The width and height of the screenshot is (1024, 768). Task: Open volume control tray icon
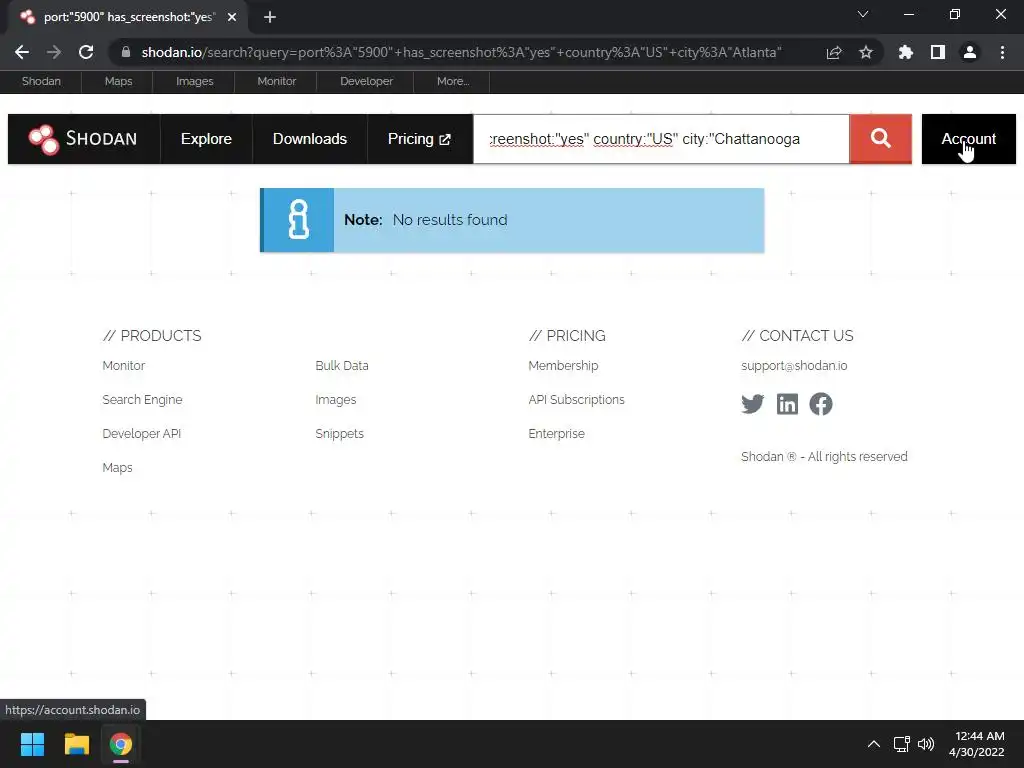925,744
